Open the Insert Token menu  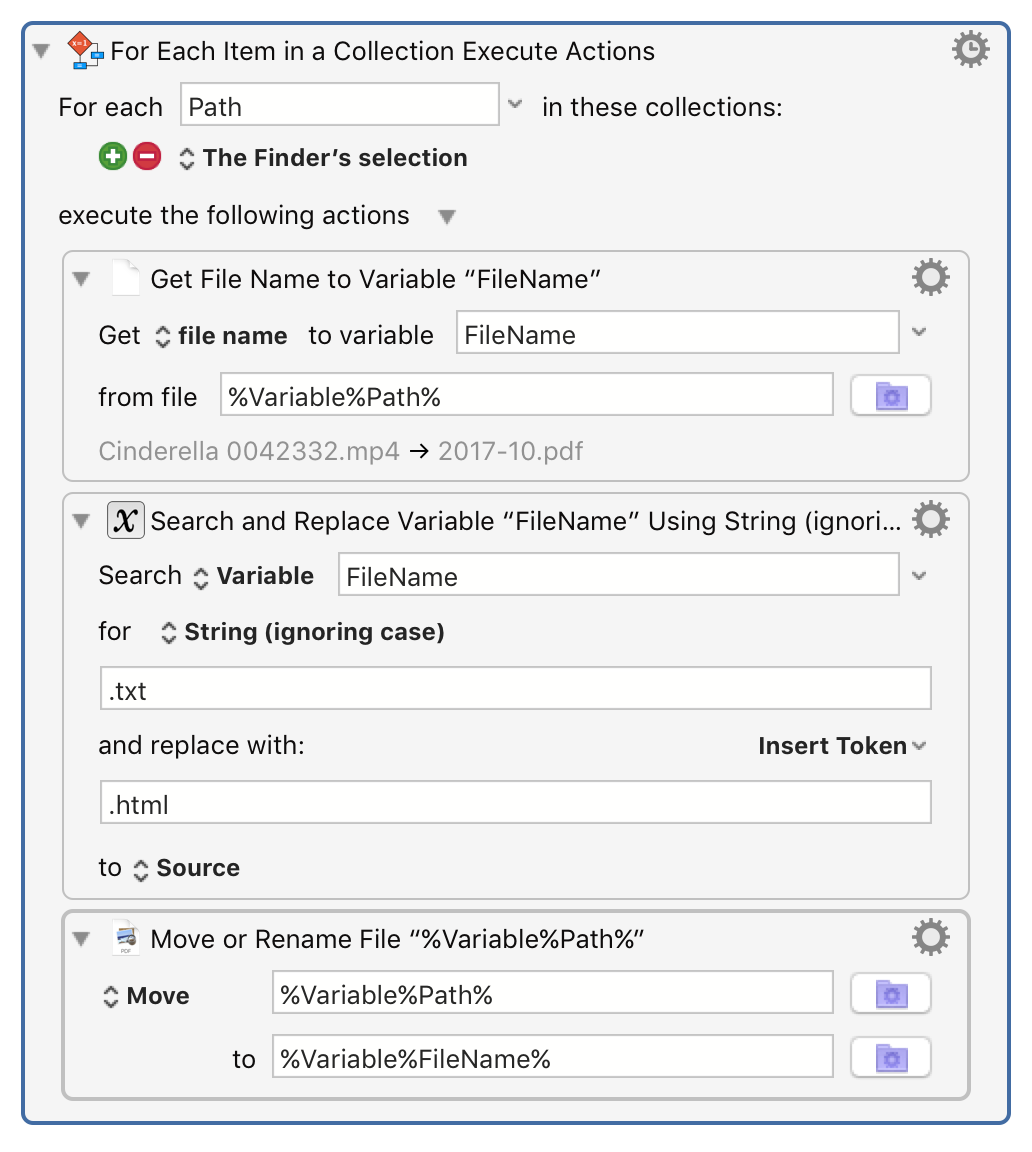(841, 746)
